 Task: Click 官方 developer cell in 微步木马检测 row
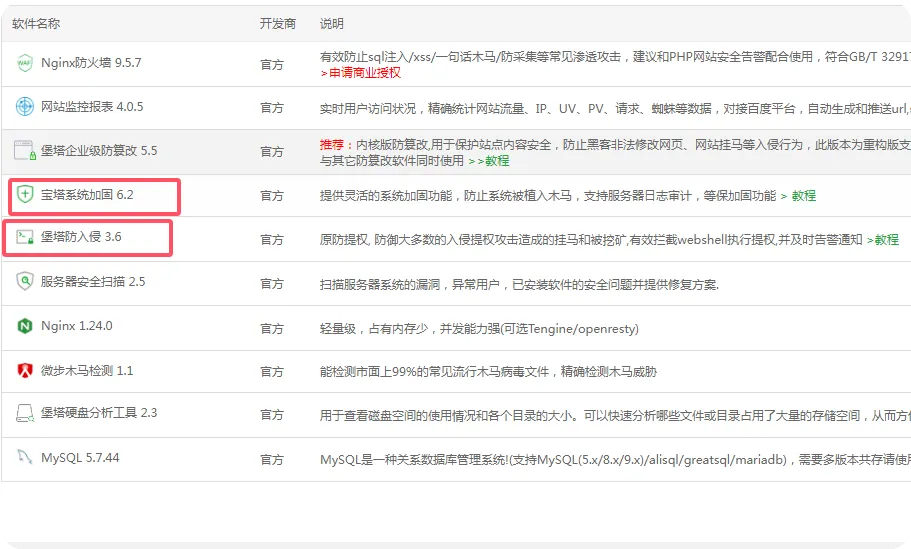click(x=272, y=372)
